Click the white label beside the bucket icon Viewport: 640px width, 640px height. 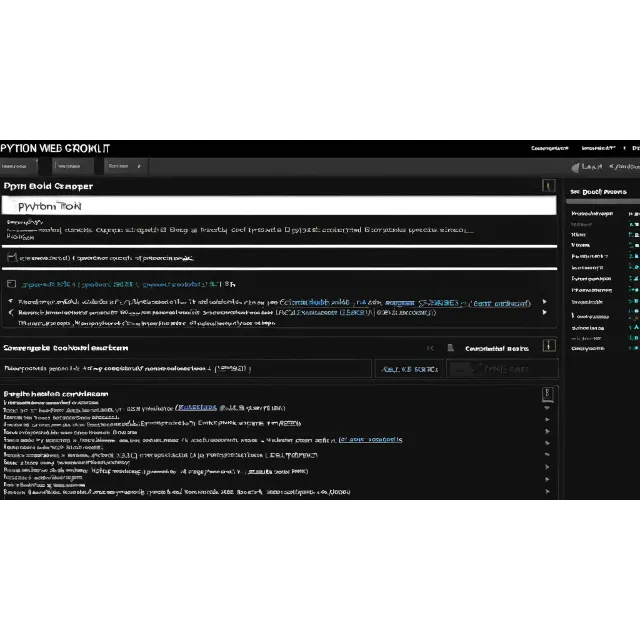pyautogui.click(x=497, y=349)
